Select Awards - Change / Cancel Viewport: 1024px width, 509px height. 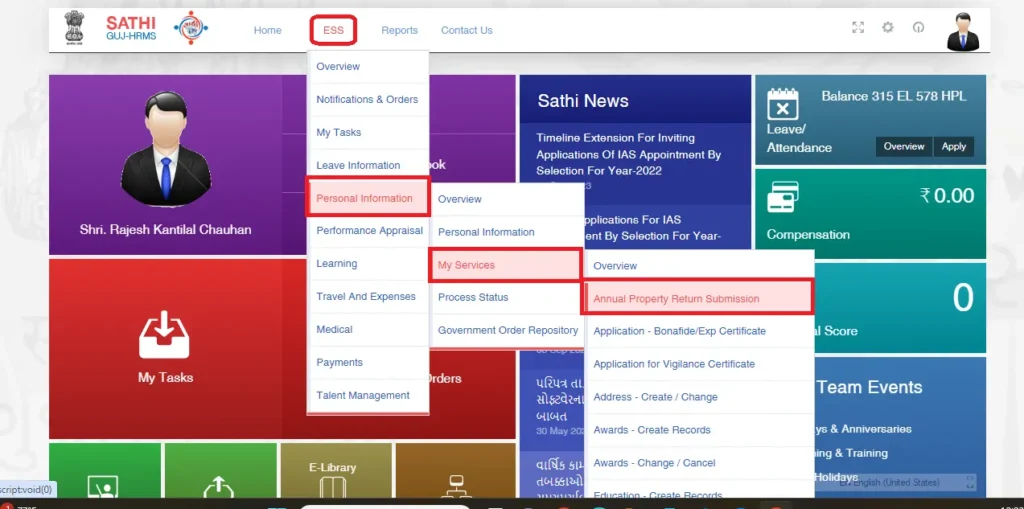pyautogui.click(x=699, y=463)
